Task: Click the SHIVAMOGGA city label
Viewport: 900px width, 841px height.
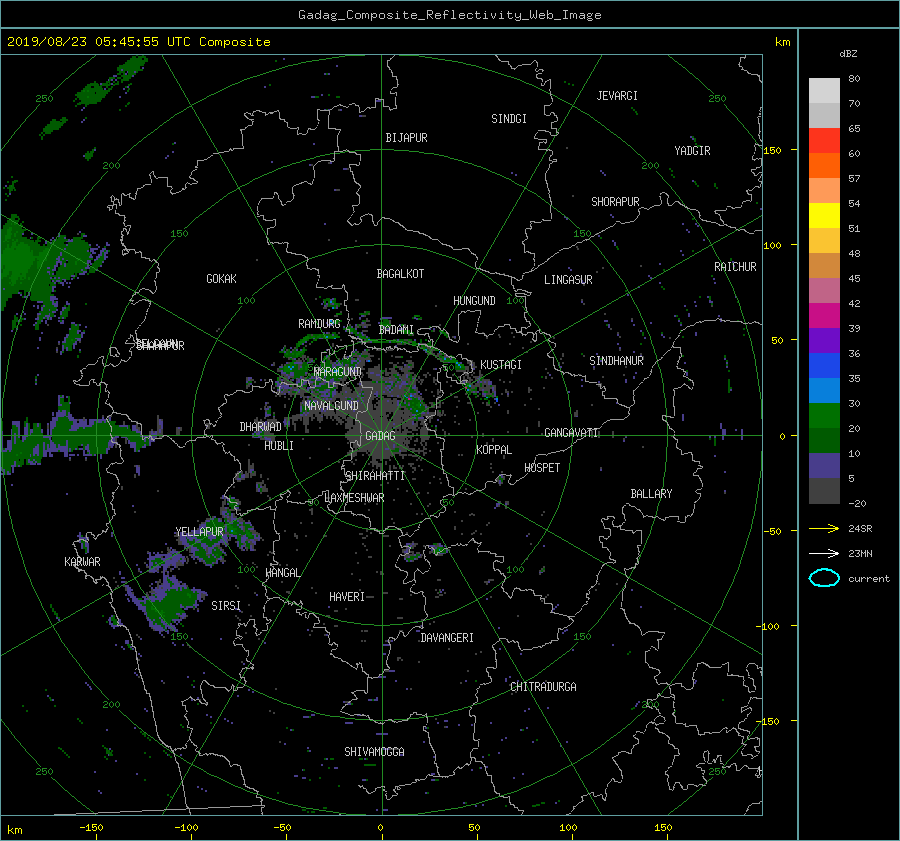Action: click(374, 751)
